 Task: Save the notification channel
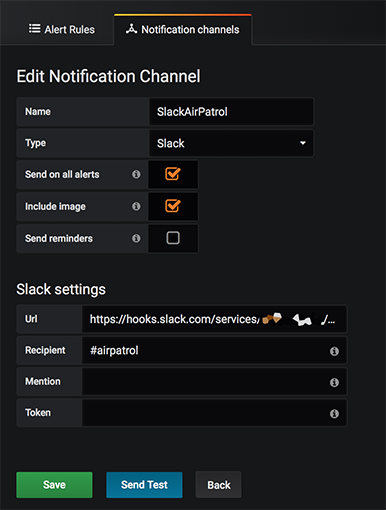point(54,485)
